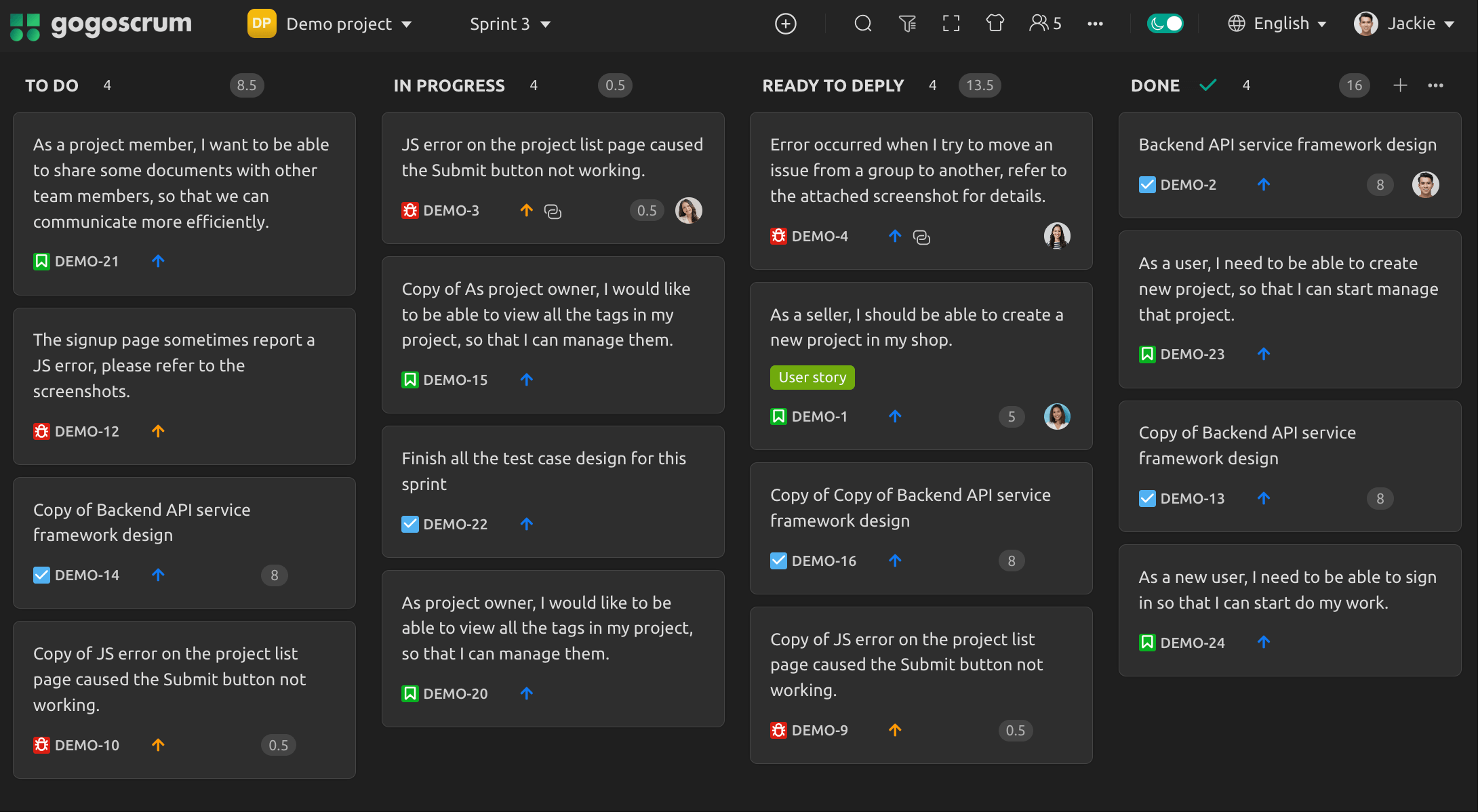The image size is (1478, 812).
Task: Click the DEMO-22 task checkbox icon
Action: tap(410, 524)
